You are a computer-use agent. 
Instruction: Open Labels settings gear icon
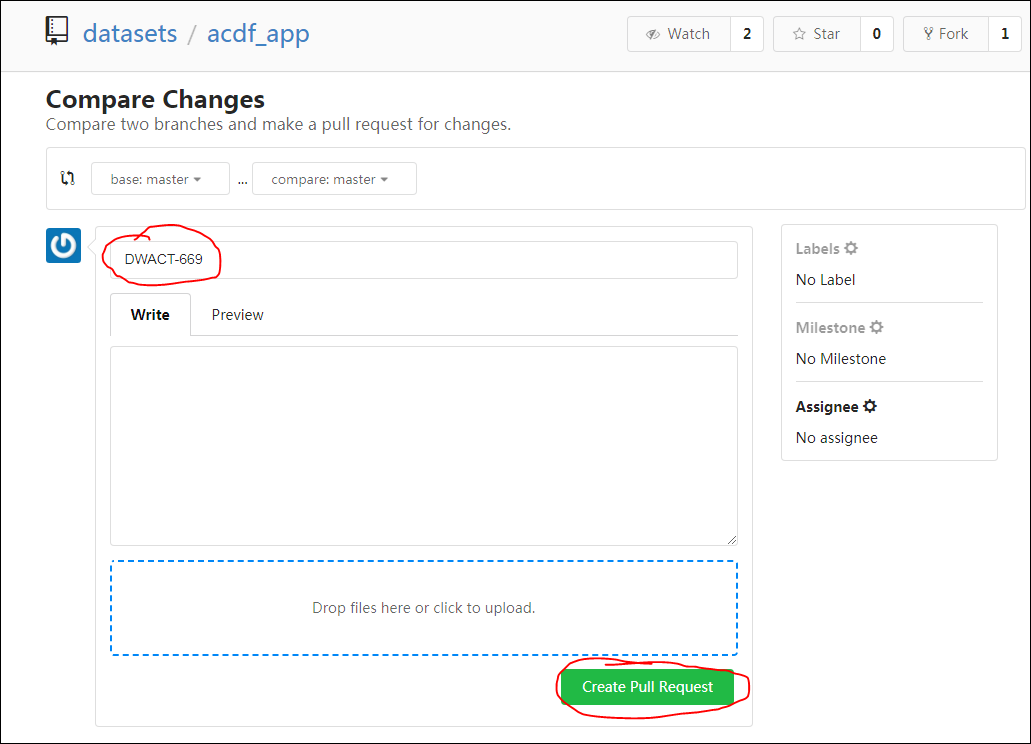click(x=851, y=248)
